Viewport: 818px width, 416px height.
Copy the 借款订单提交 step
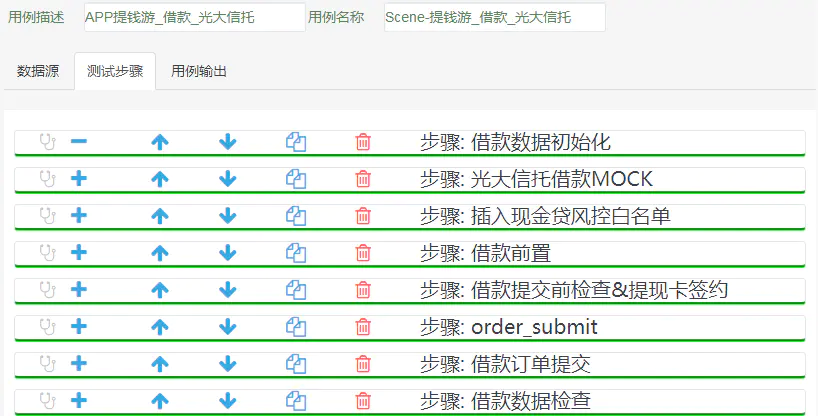(296, 364)
